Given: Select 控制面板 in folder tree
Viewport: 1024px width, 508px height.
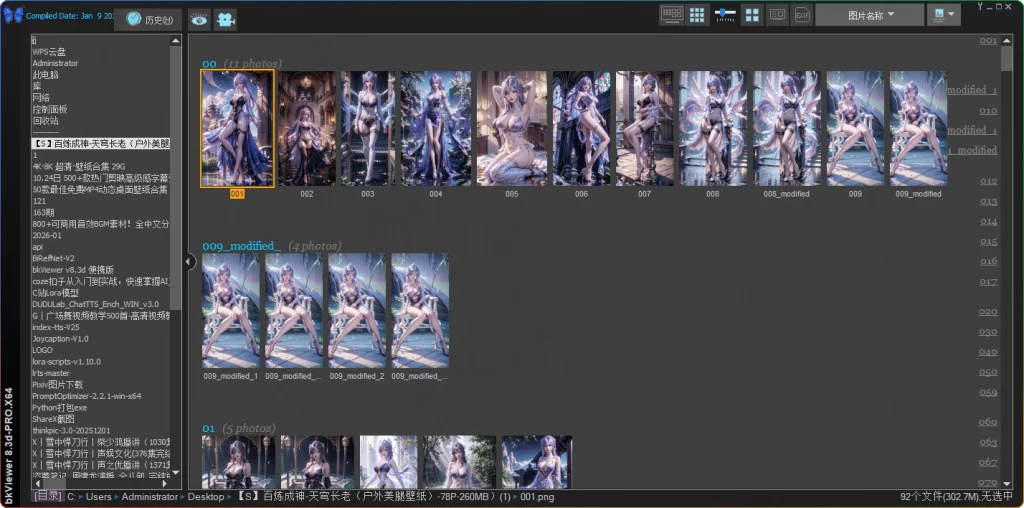Looking at the screenshot, I should [x=50, y=109].
